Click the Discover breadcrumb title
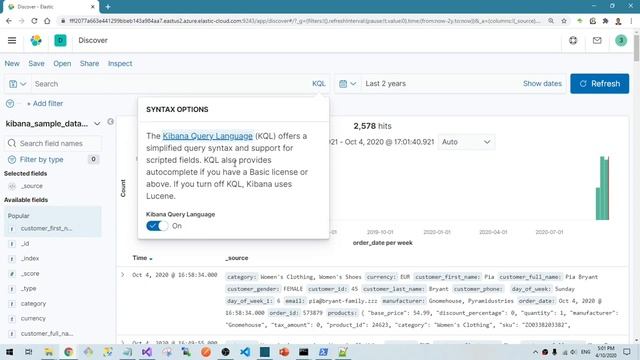The height and width of the screenshot is (360, 640). 93,40
